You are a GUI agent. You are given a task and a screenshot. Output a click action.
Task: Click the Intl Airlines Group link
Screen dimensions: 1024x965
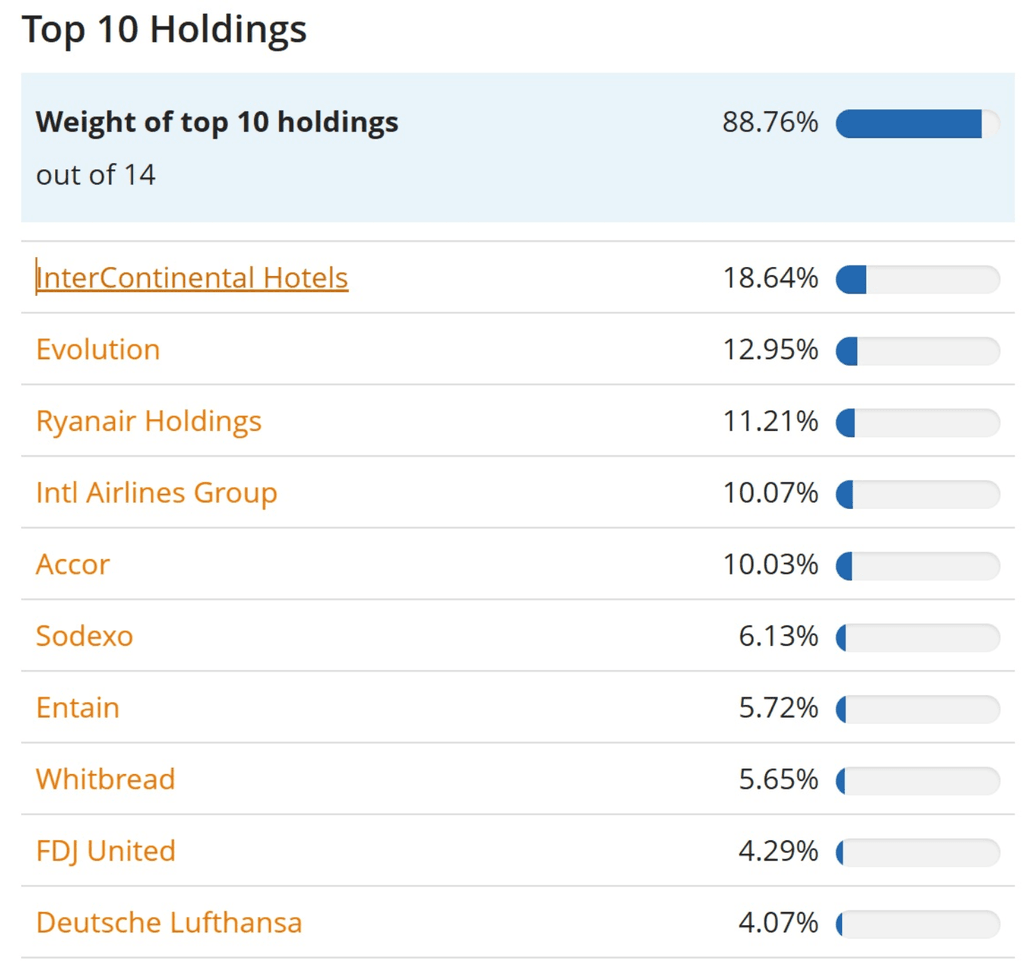click(x=156, y=492)
